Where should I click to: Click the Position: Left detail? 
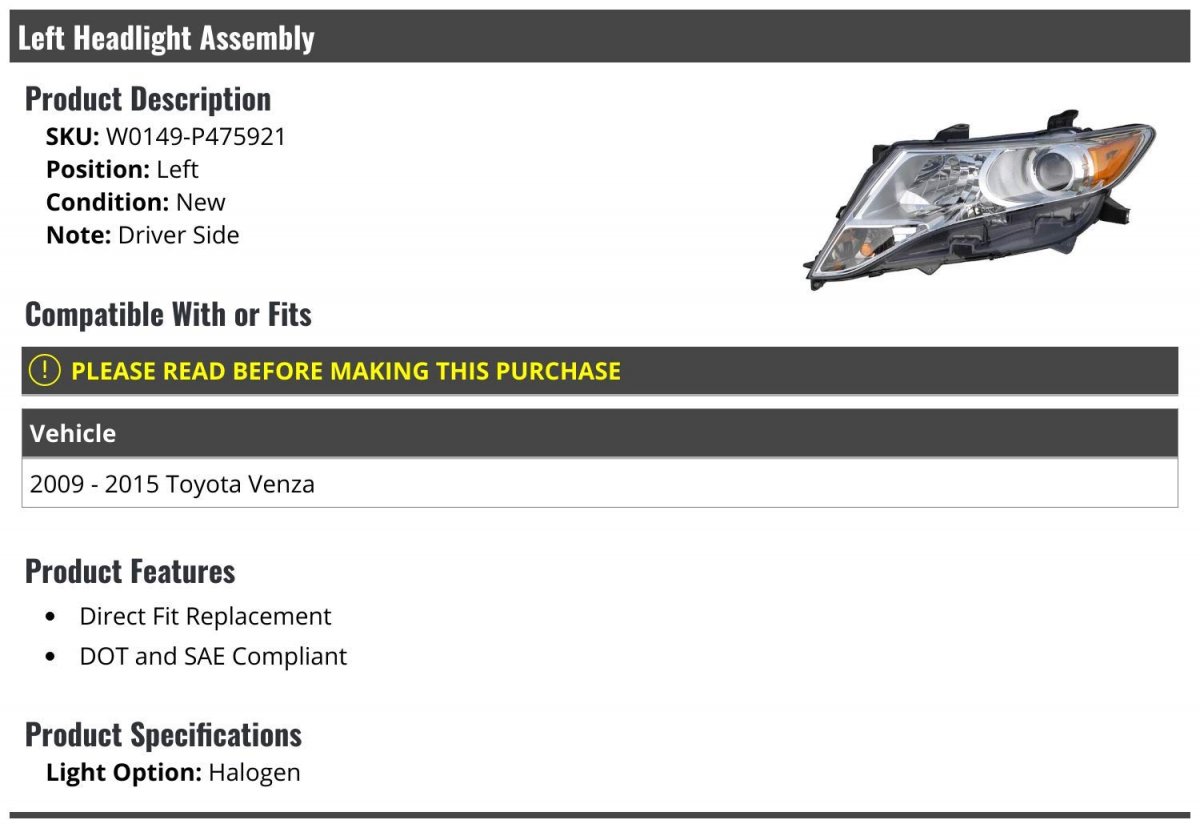[122, 169]
